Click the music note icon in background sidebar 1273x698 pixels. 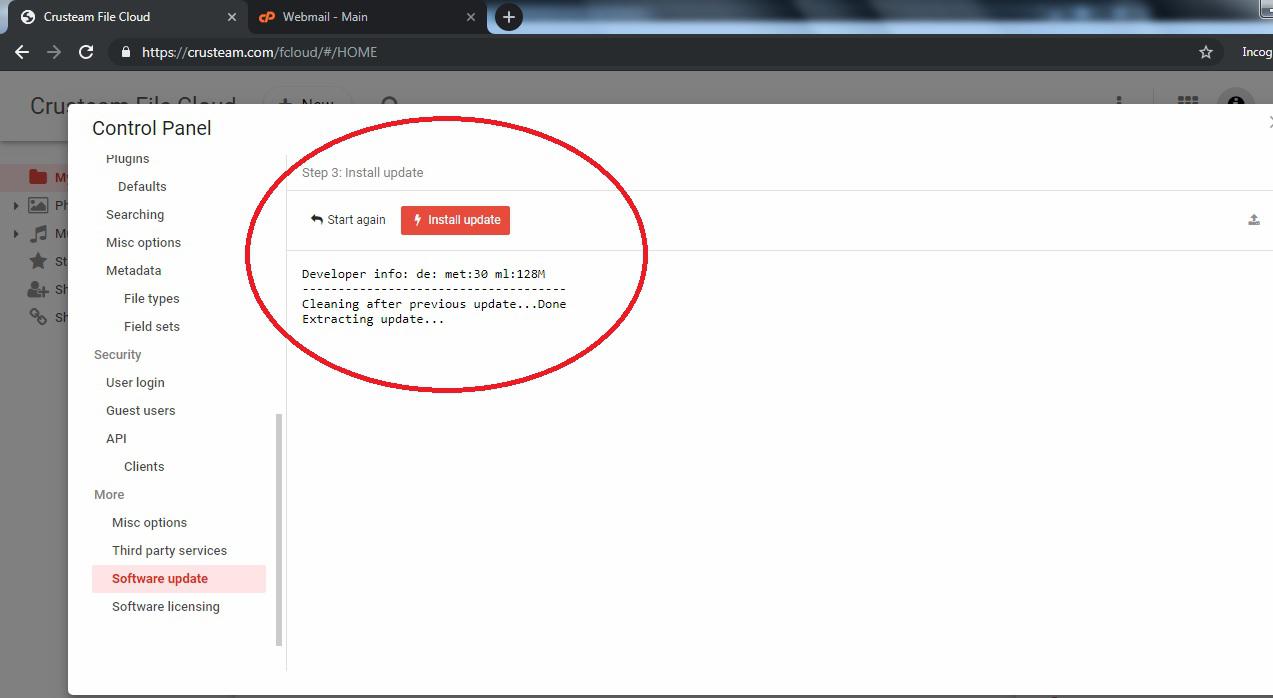[38, 233]
